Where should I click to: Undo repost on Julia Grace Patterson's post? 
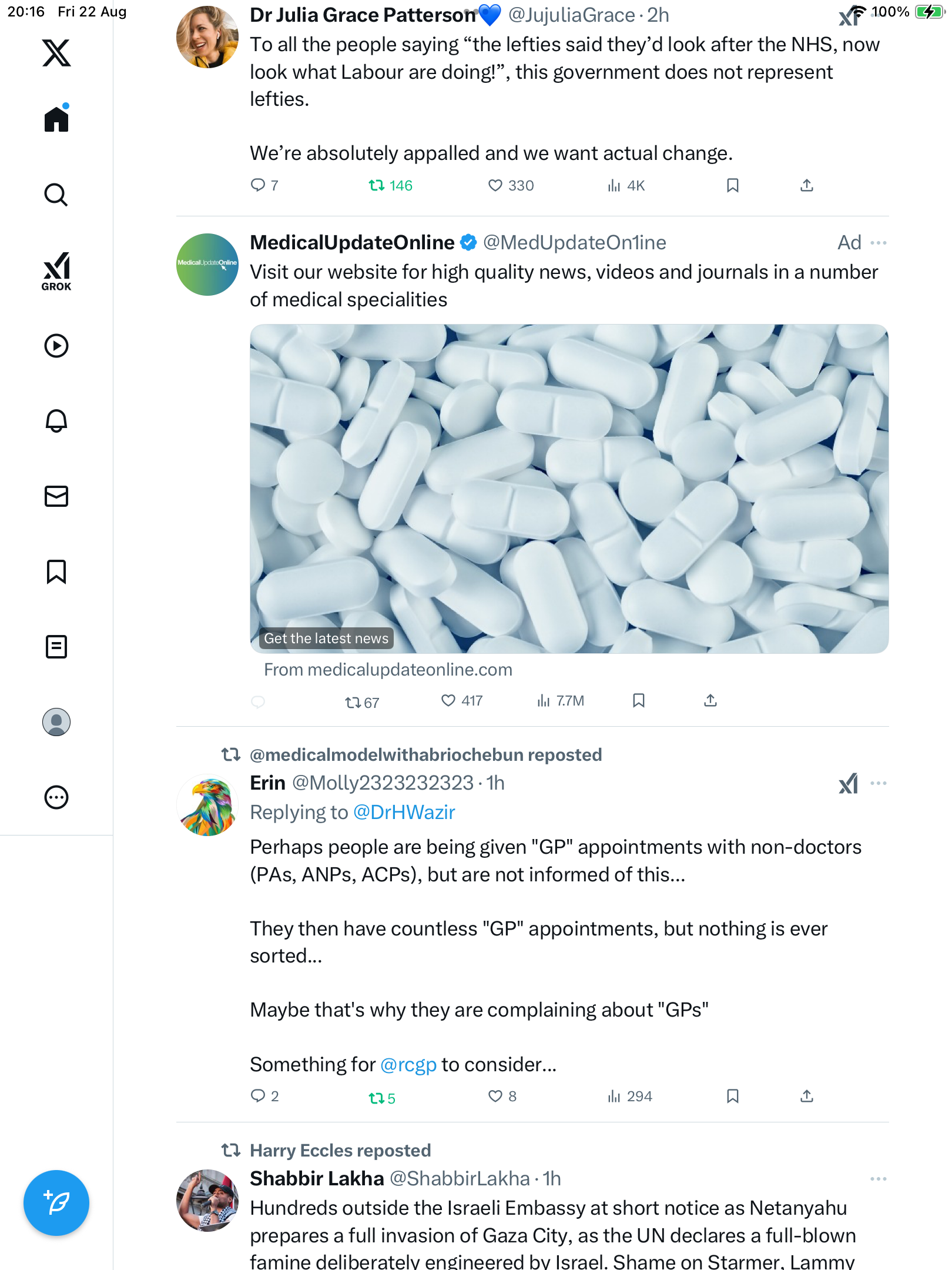377,186
